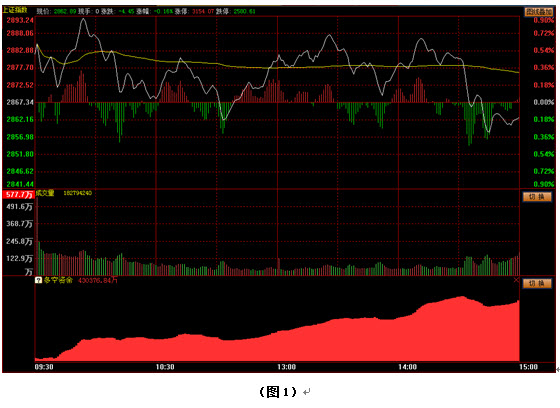Click the 13:00 time axis marker
The image size is (560, 408).
[286, 367]
